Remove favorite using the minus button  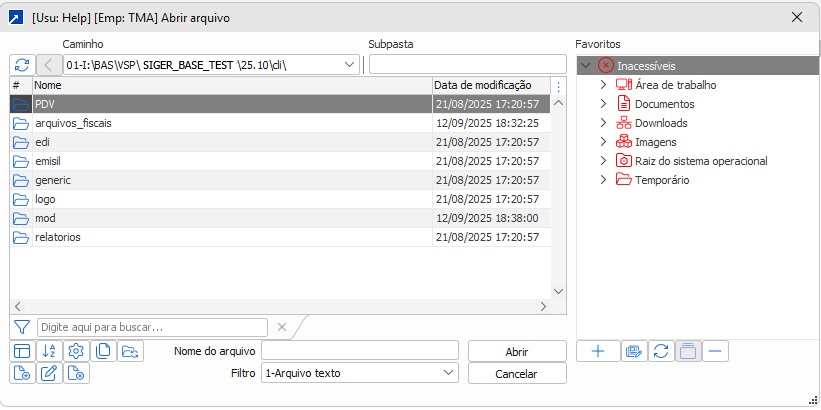pos(715,351)
